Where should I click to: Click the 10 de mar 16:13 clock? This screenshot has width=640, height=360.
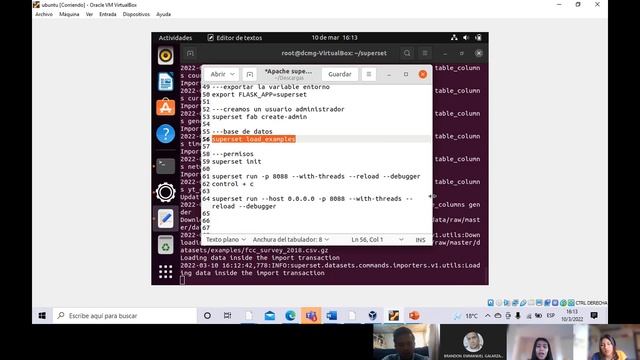tap(334, 38)
